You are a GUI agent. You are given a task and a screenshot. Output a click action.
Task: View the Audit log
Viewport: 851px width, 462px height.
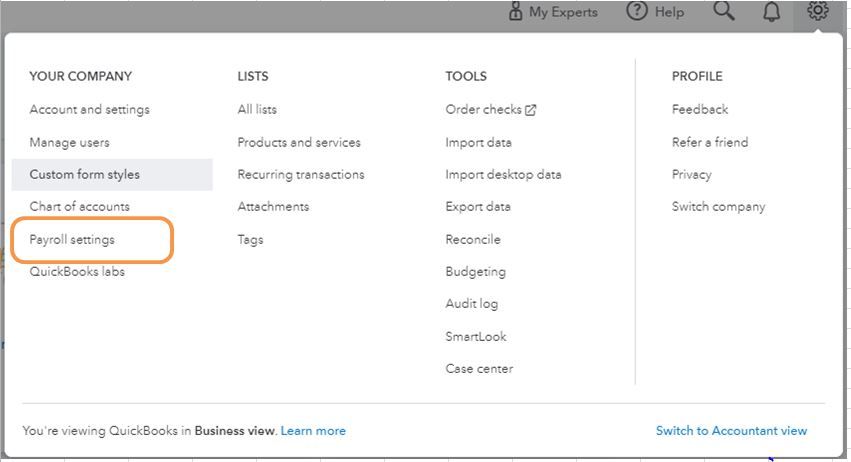[472, 304]
